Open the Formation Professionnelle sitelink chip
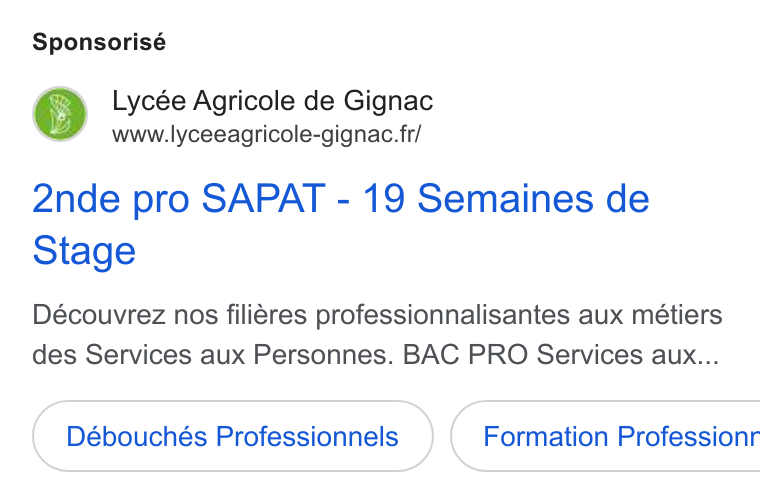 605,436
